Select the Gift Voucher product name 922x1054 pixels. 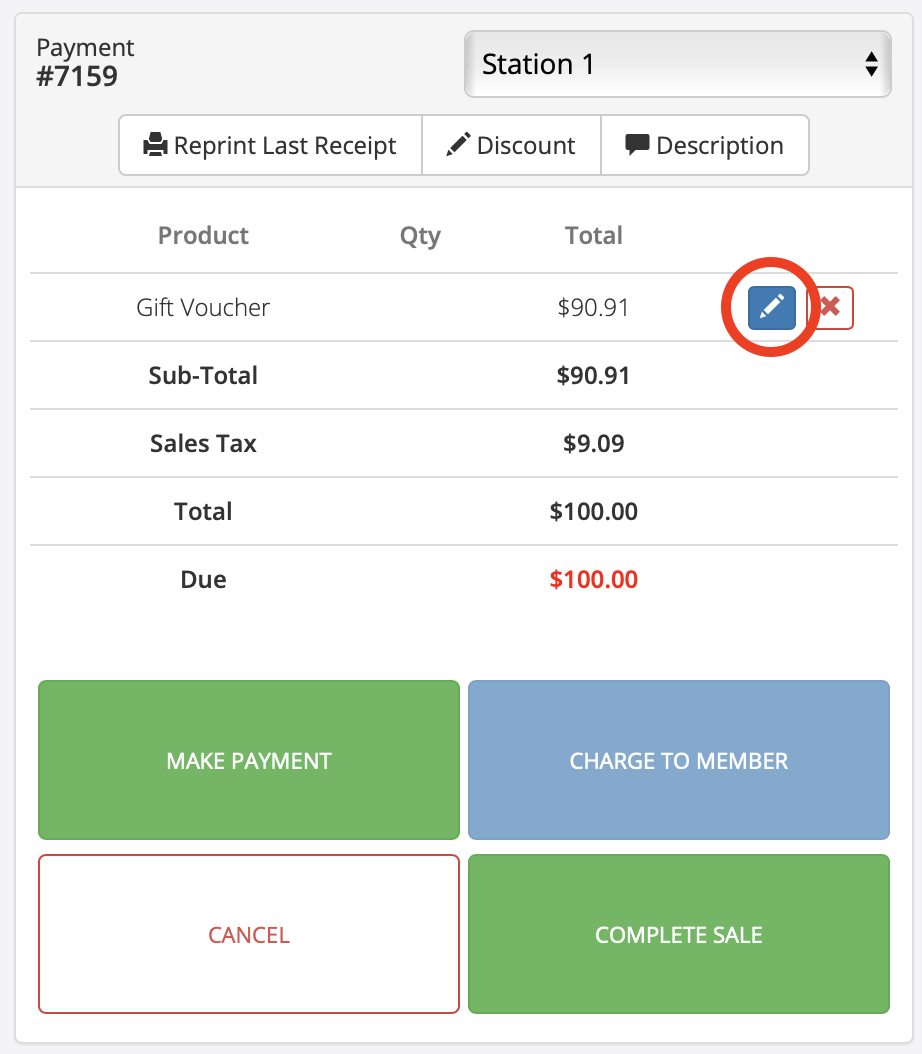pos(203,307)
